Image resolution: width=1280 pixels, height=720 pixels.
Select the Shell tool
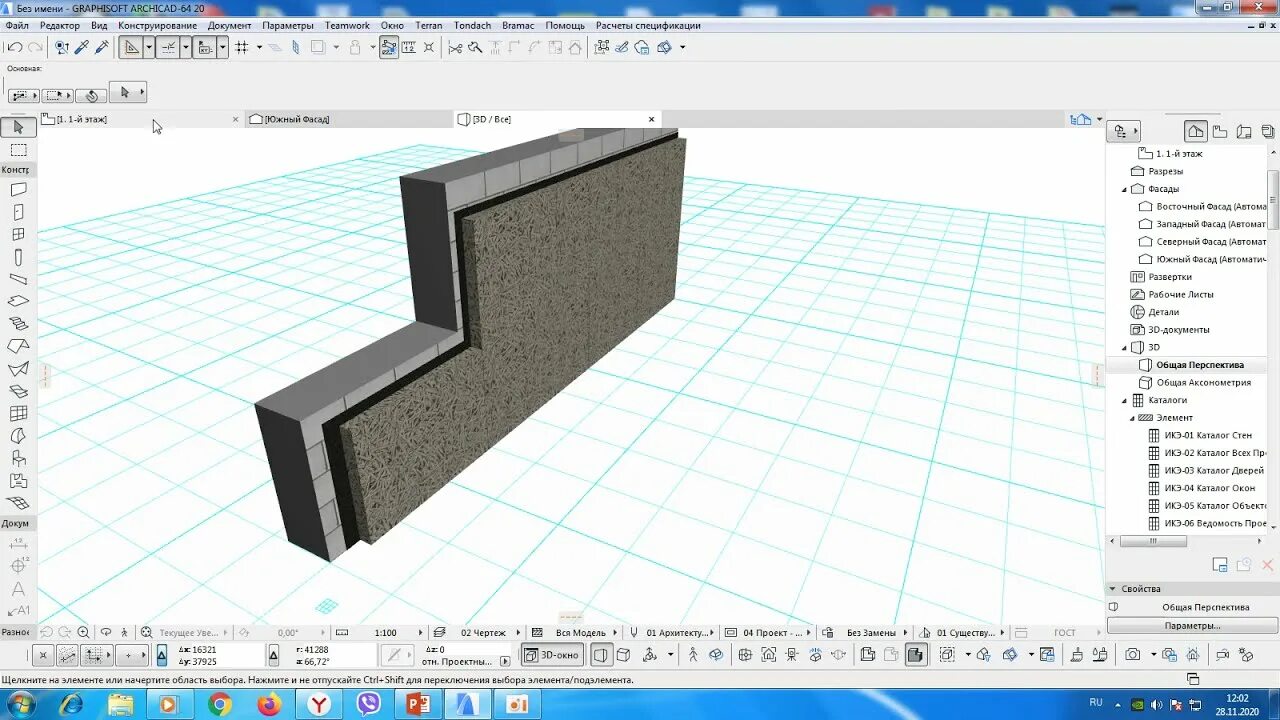(18, 369)
